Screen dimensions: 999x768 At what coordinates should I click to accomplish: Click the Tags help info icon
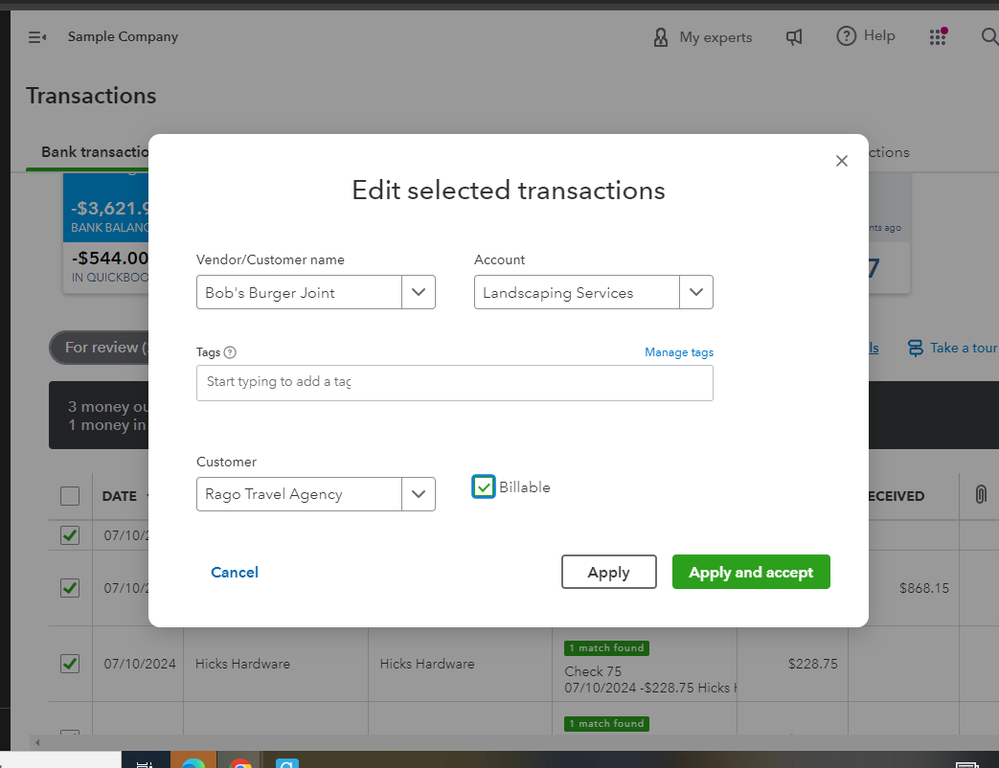coord(230,352)
